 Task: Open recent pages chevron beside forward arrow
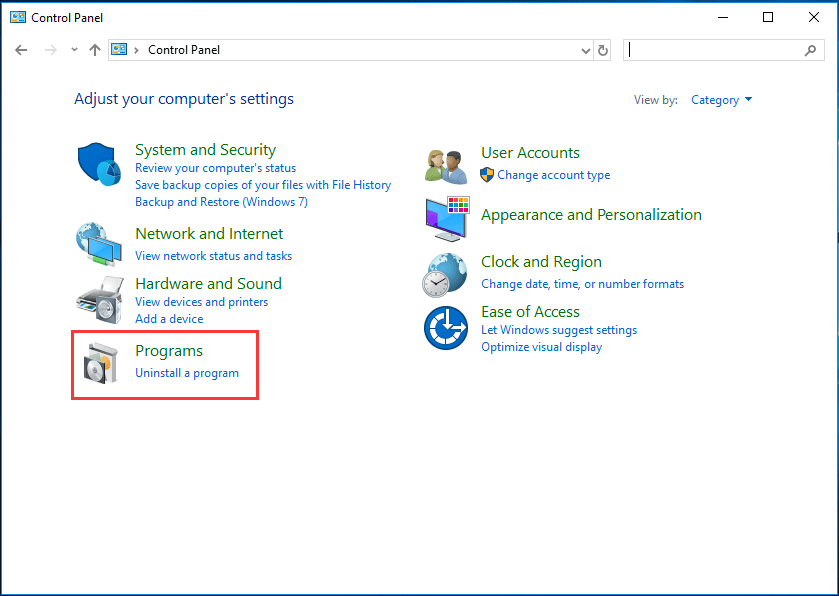(x=73, y=49)
